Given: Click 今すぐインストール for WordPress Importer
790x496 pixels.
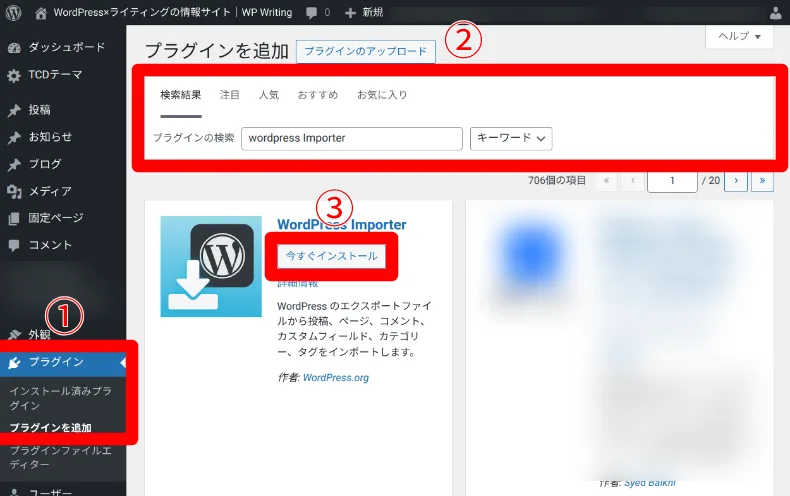Looking at the screenshot, I should pyautogui.click(x=332, y=256).
